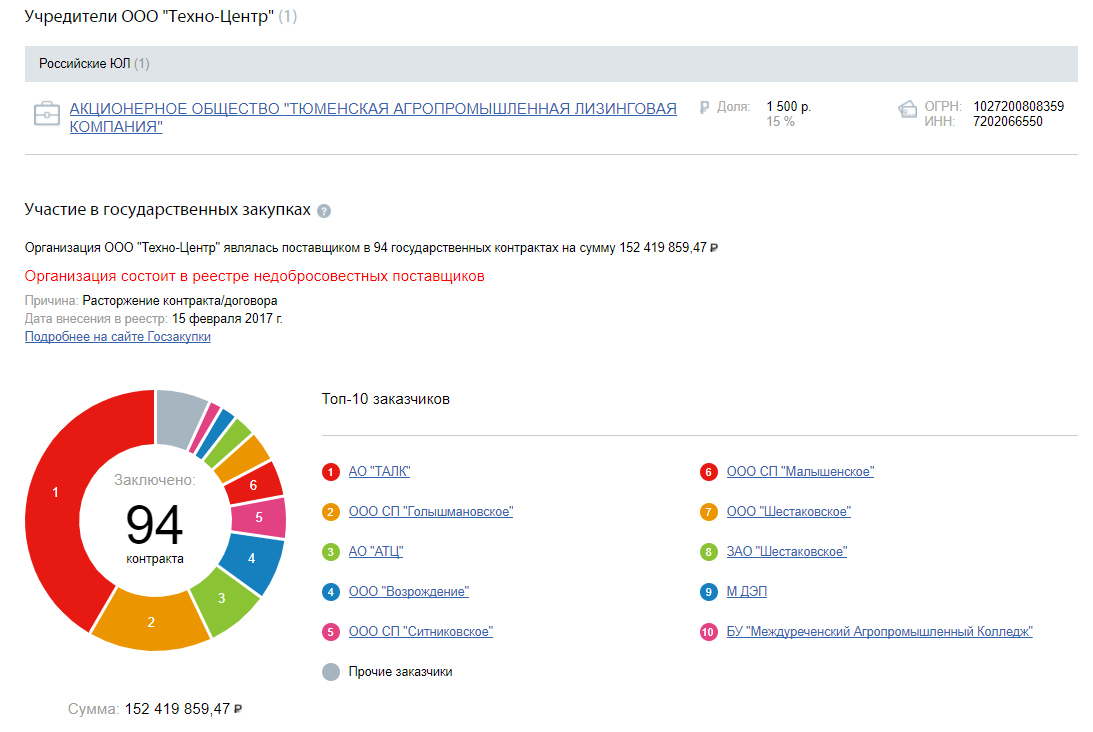
Task: Click the gray Прочие заказчики legend dot
Action: [330, 672]
